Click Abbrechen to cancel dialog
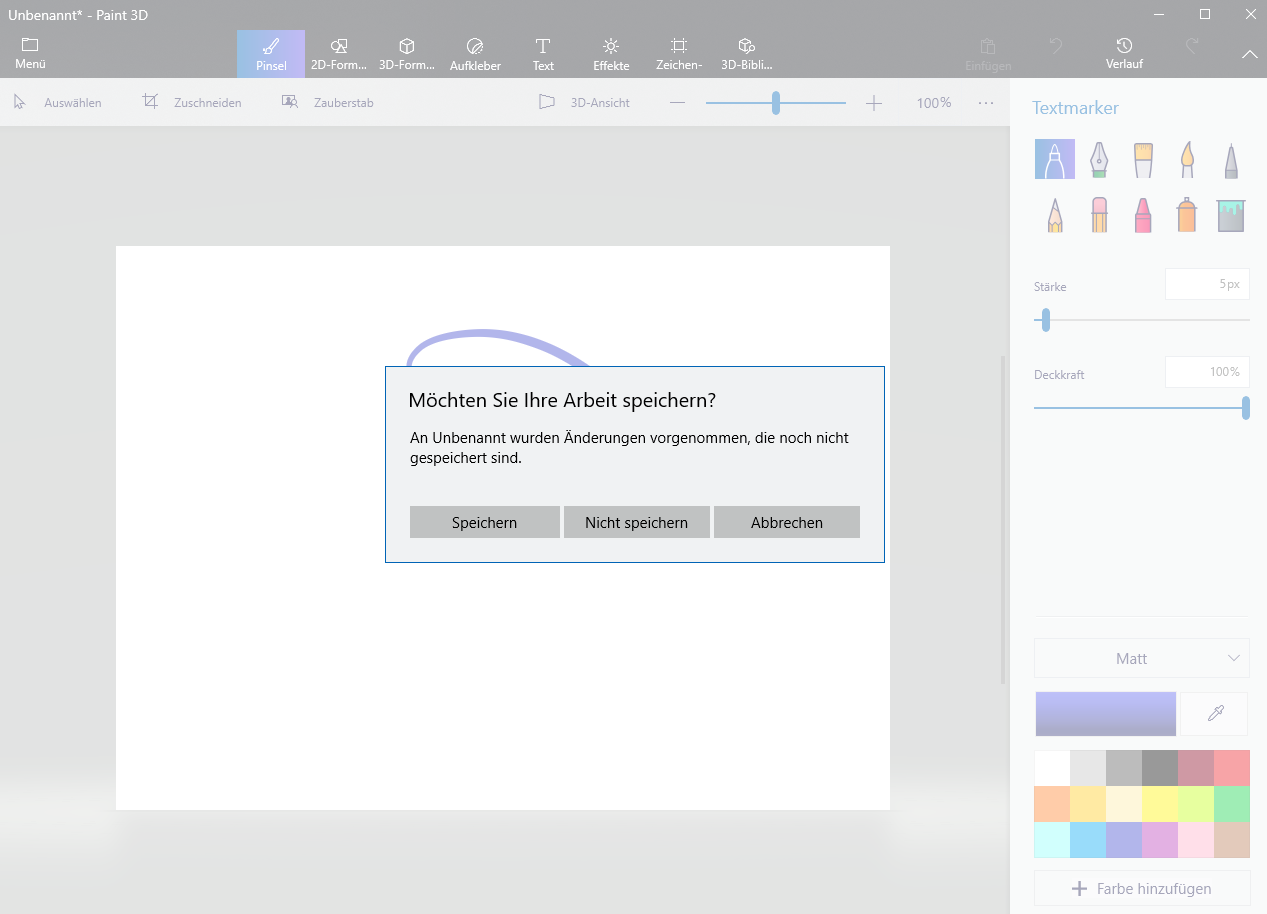The image size is (1267, 914). 787,522
